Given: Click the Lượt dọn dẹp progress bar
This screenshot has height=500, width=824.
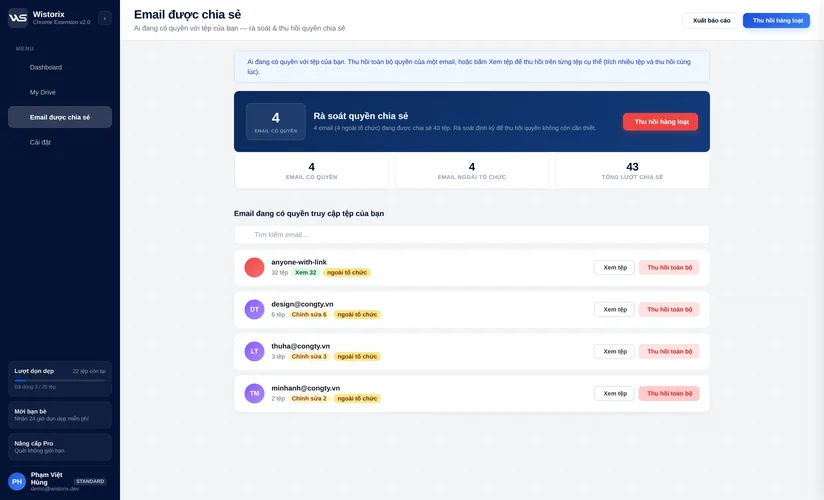Looking at the screenshot, I should [x=60, y=380].
